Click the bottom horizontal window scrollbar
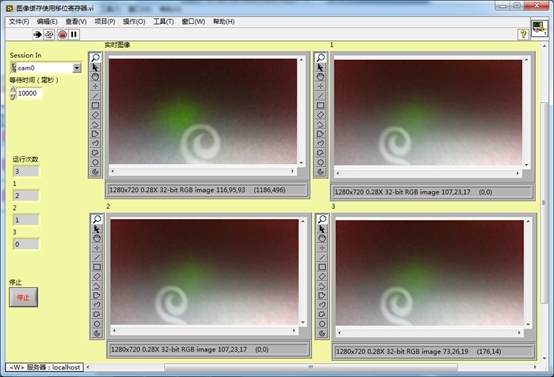The width and height of the screenshot is (554, 377). (311, 367)
